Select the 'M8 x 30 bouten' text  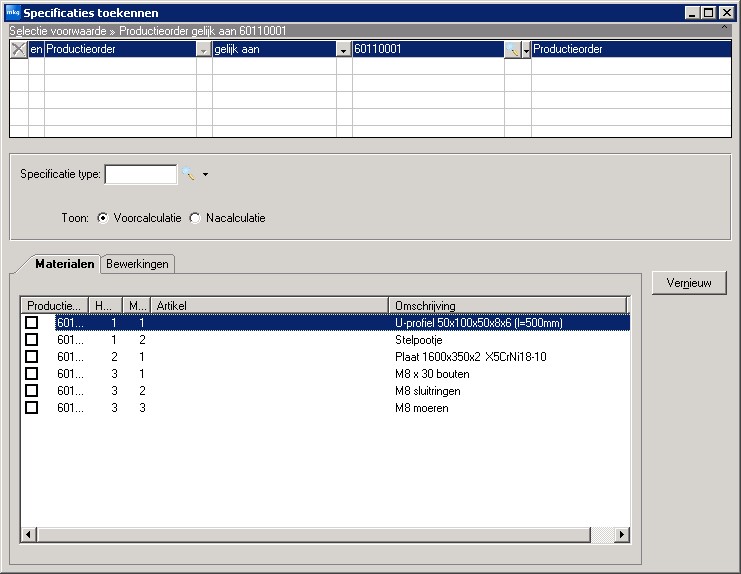432,374
